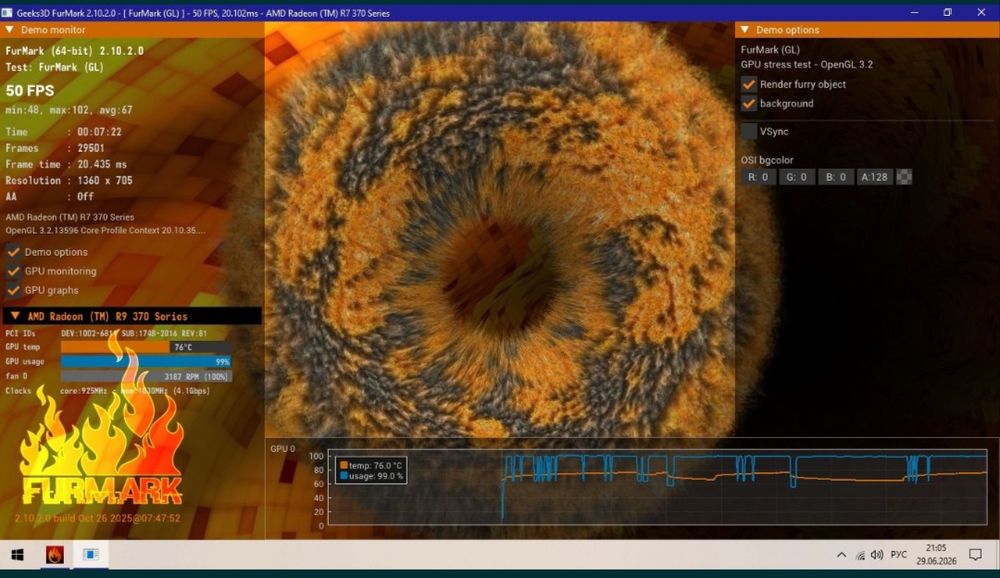Viewport: 1000px width, 578px height.
Task: Collapse the AMD Radeon R9 370 Series section
Action: [15, 316]
